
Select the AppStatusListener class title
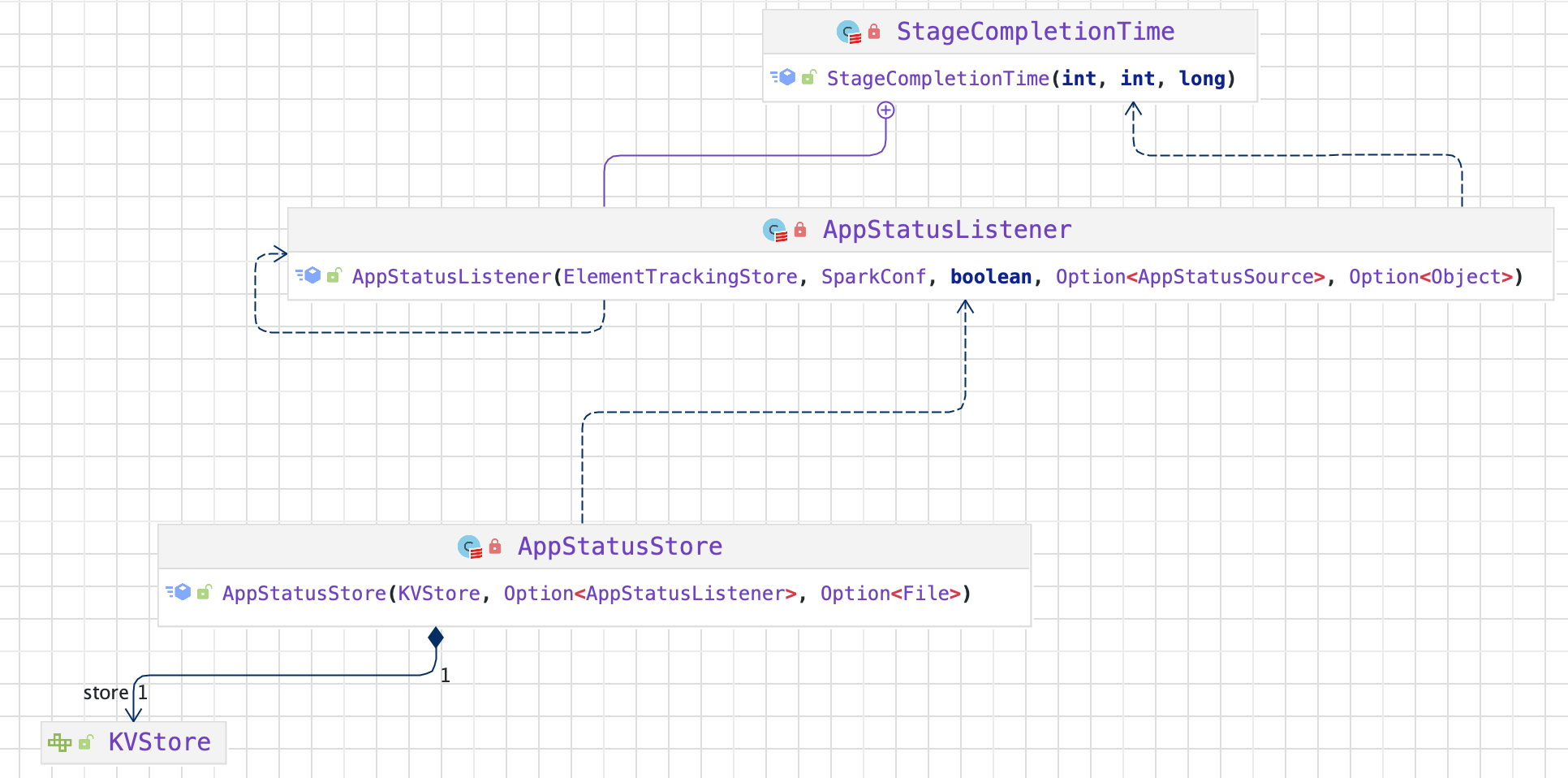(947, 230)
